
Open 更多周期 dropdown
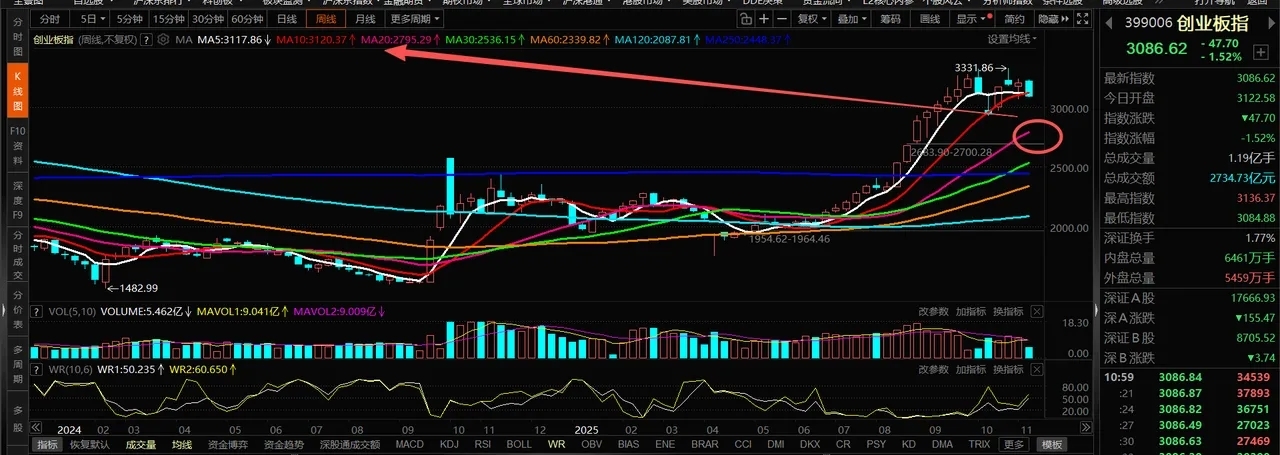413,19
